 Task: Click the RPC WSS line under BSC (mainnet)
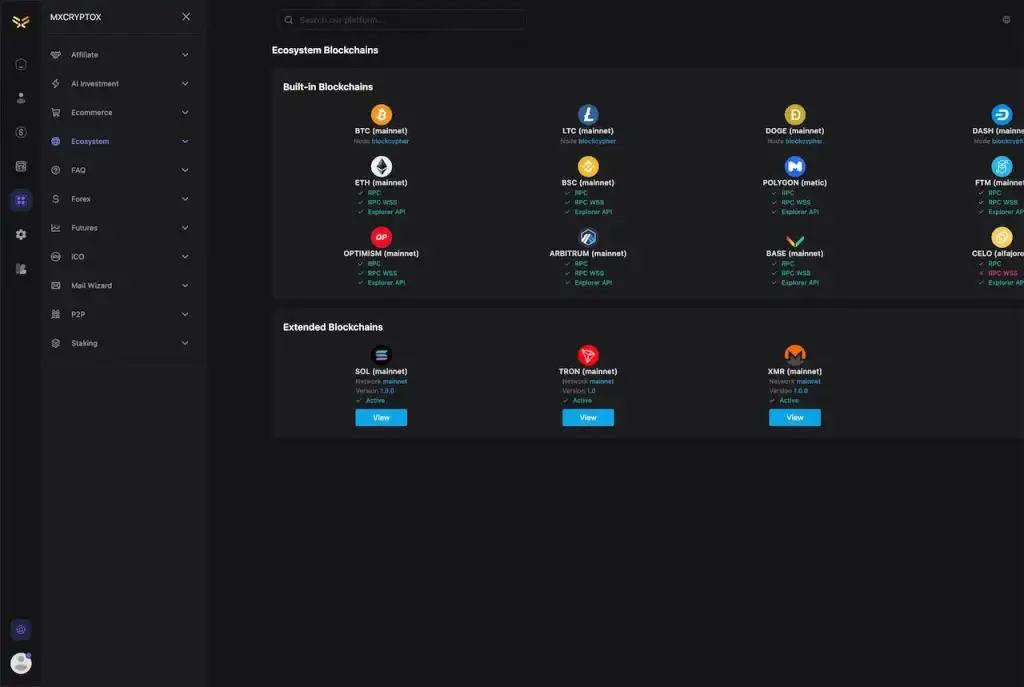[x=584, y=202]
